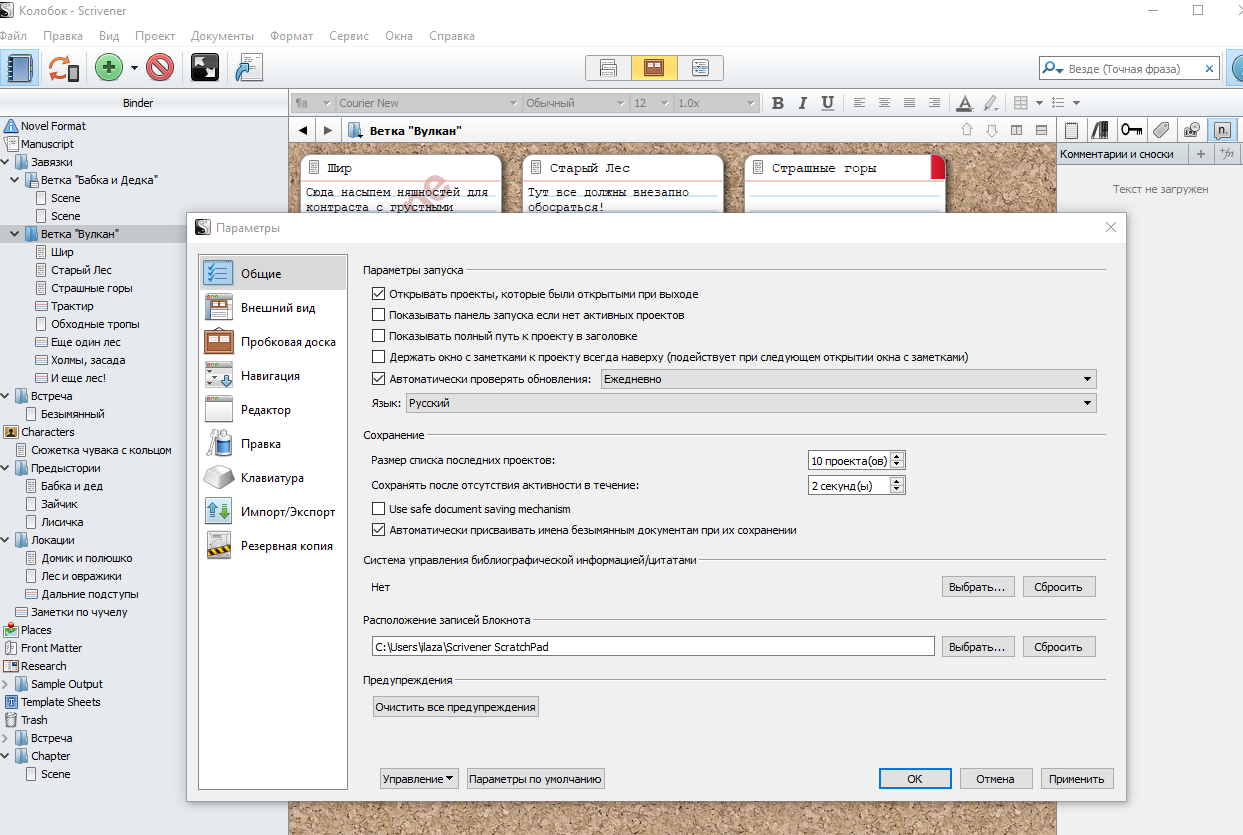Click the Применить button

pos(1077,779)
